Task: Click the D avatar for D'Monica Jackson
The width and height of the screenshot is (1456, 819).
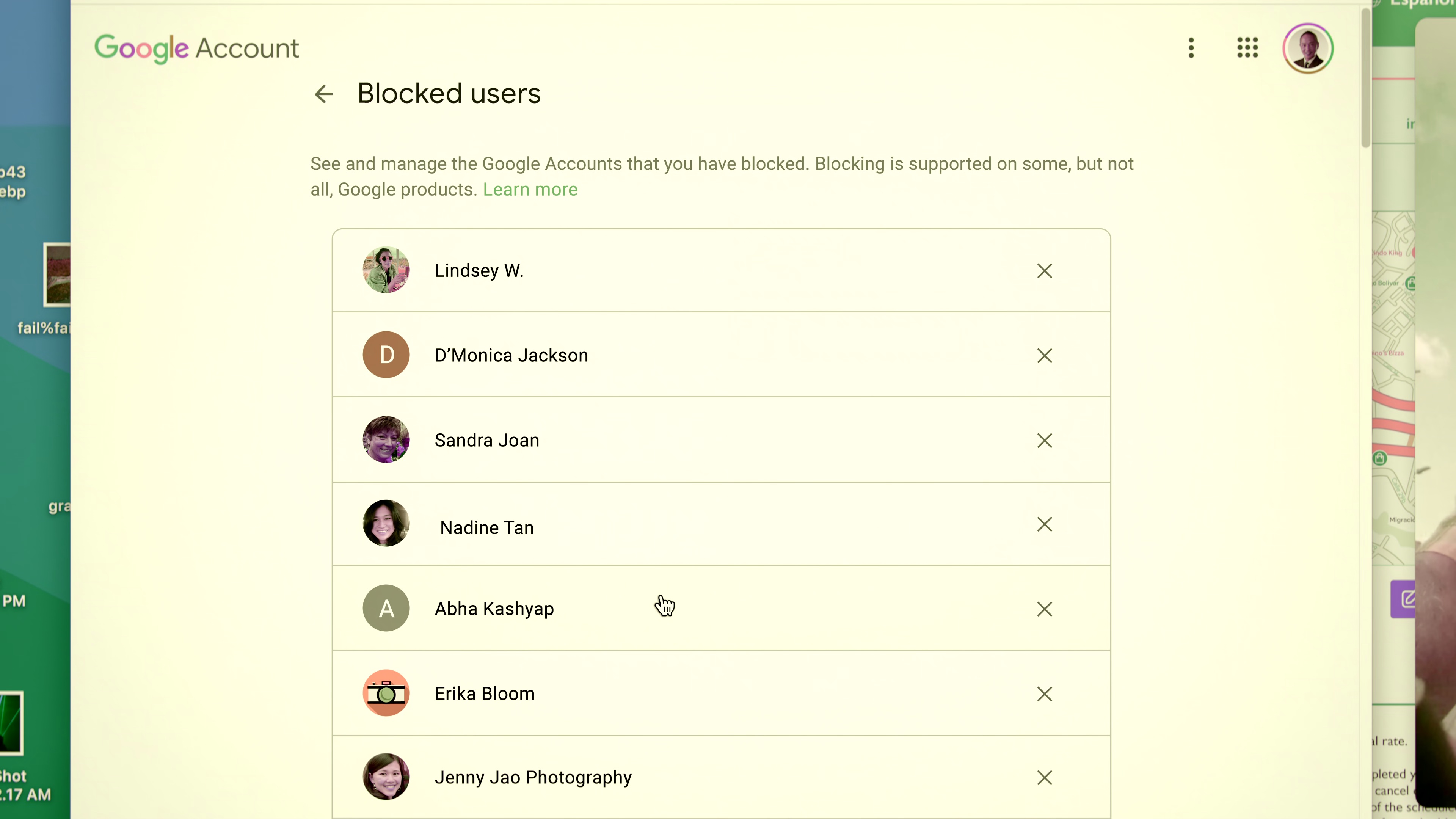Action: [386, 355]
